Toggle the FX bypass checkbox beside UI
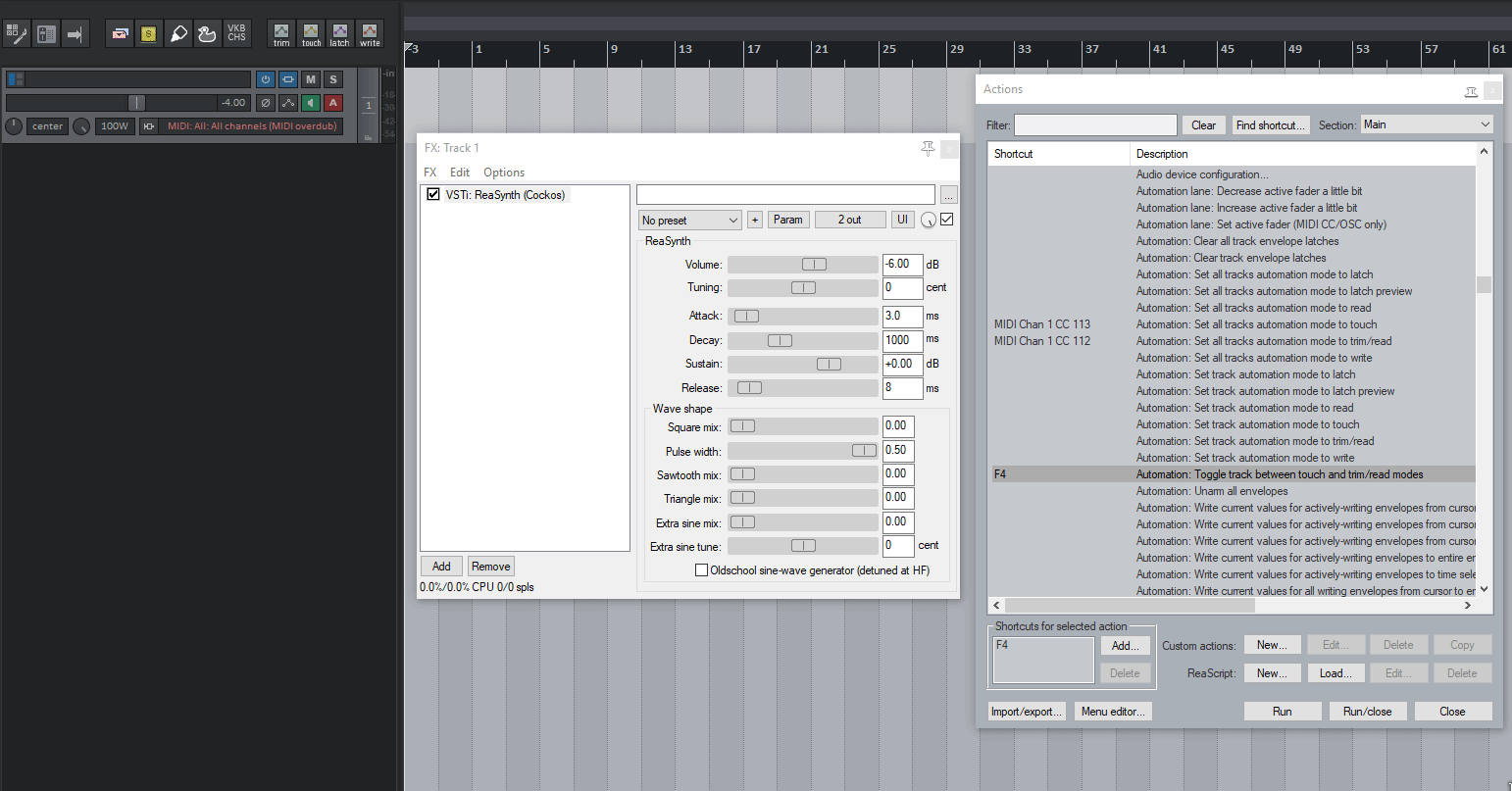The image size is (1512, 791). (947, 220)
